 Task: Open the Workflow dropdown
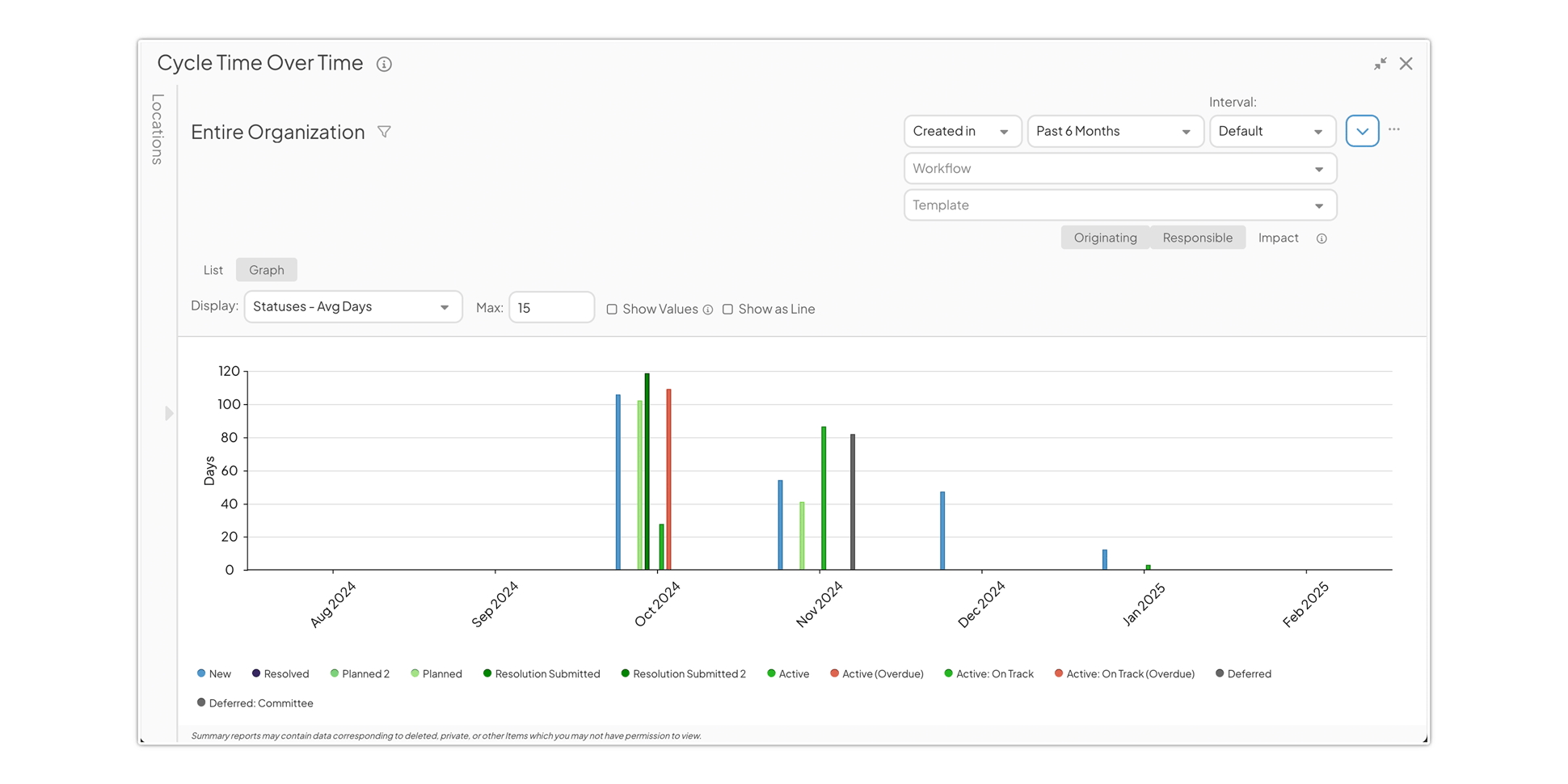(1119, 168)
